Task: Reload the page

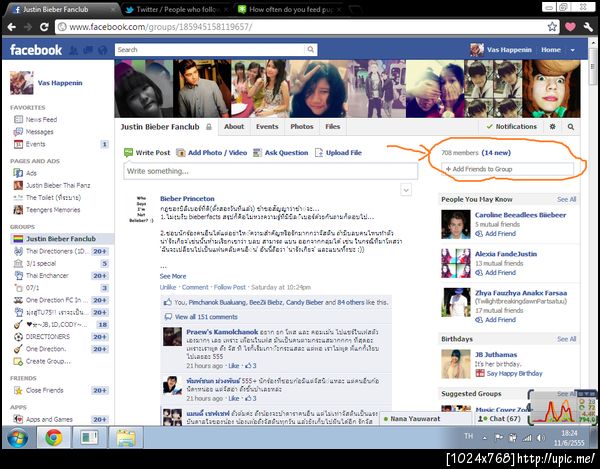Action: 44,27
